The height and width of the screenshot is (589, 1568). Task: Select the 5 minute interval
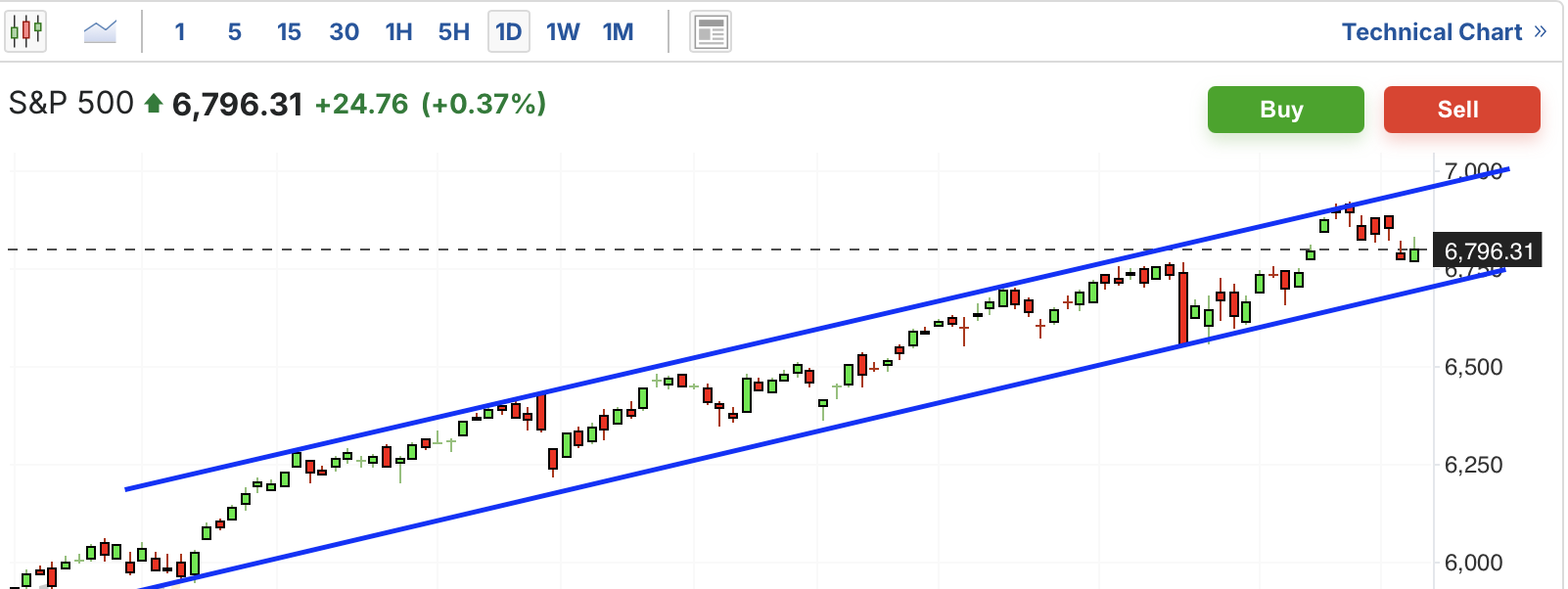click(x=235, y=32)
